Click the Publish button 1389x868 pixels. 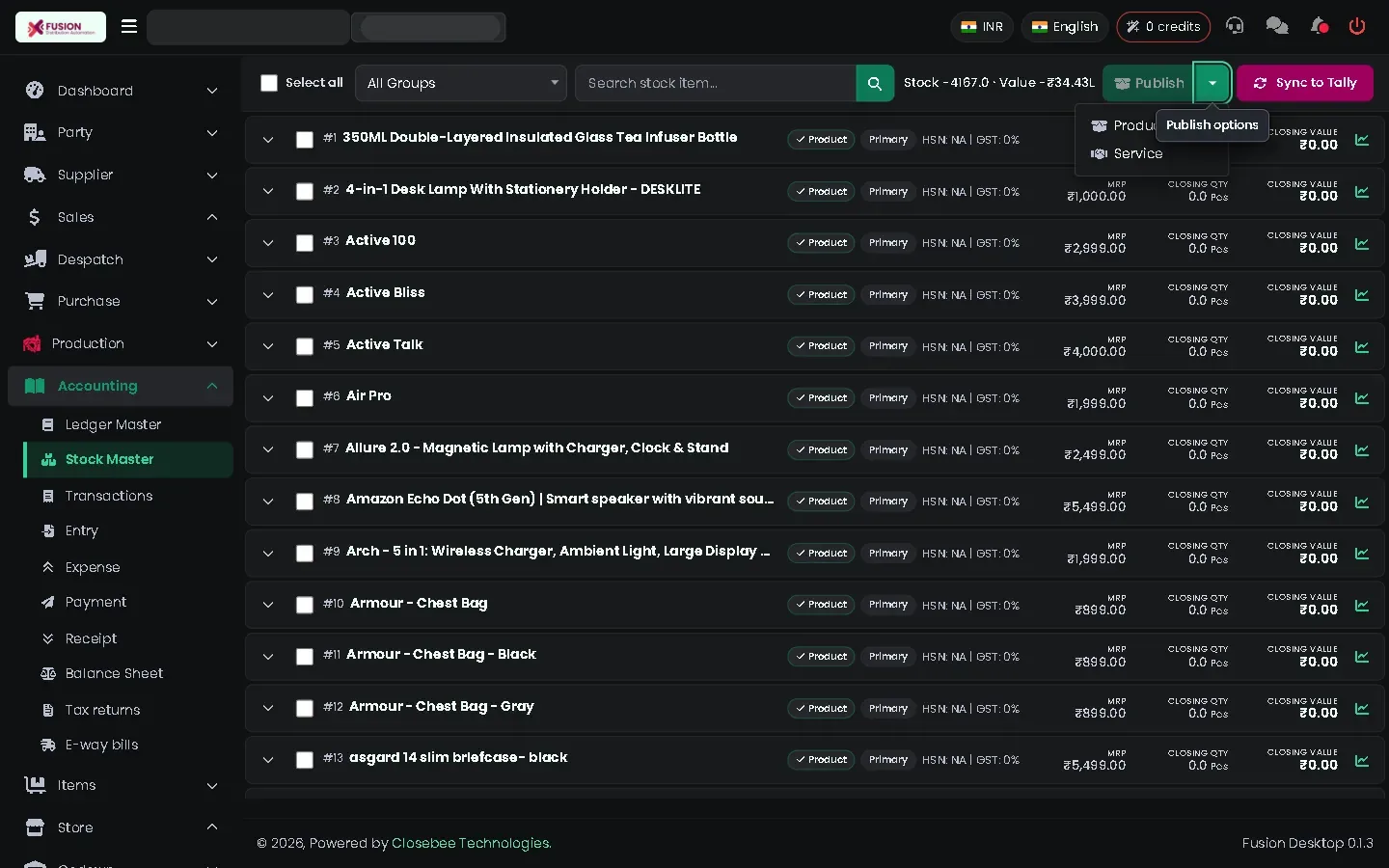pyautogui.click(x=1149, y=83)
